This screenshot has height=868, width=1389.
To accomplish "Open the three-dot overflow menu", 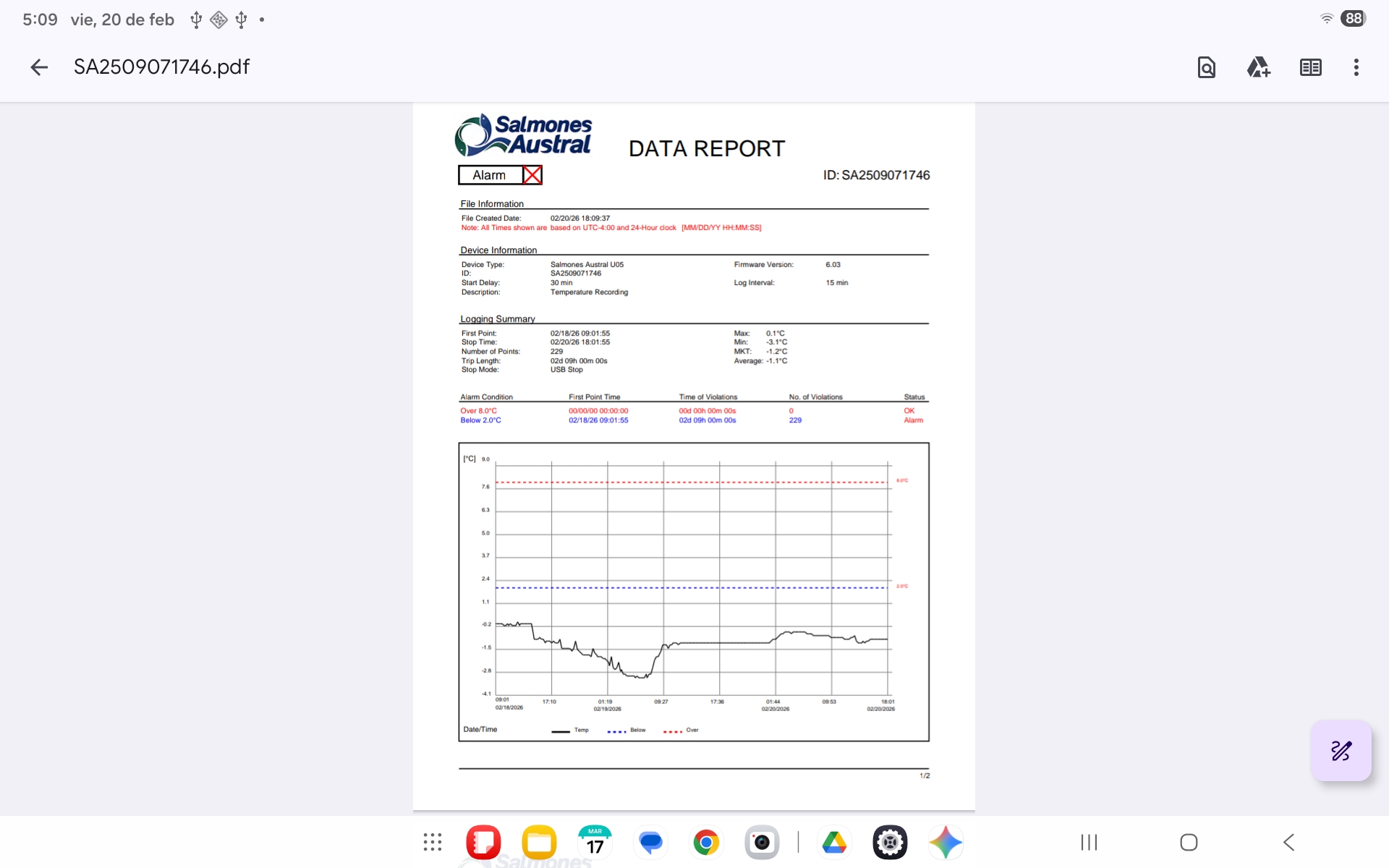I will click(x=1356, y=67).
